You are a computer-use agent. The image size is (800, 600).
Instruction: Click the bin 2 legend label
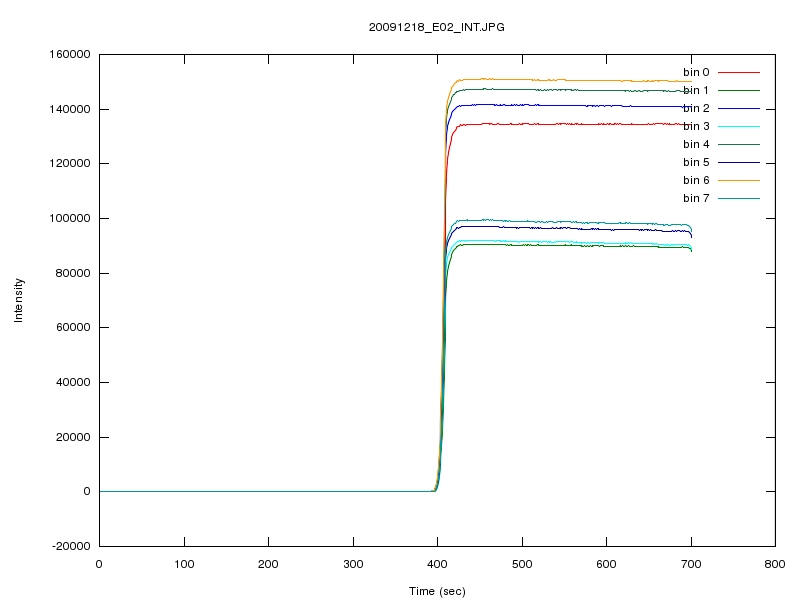coord(696,108)
